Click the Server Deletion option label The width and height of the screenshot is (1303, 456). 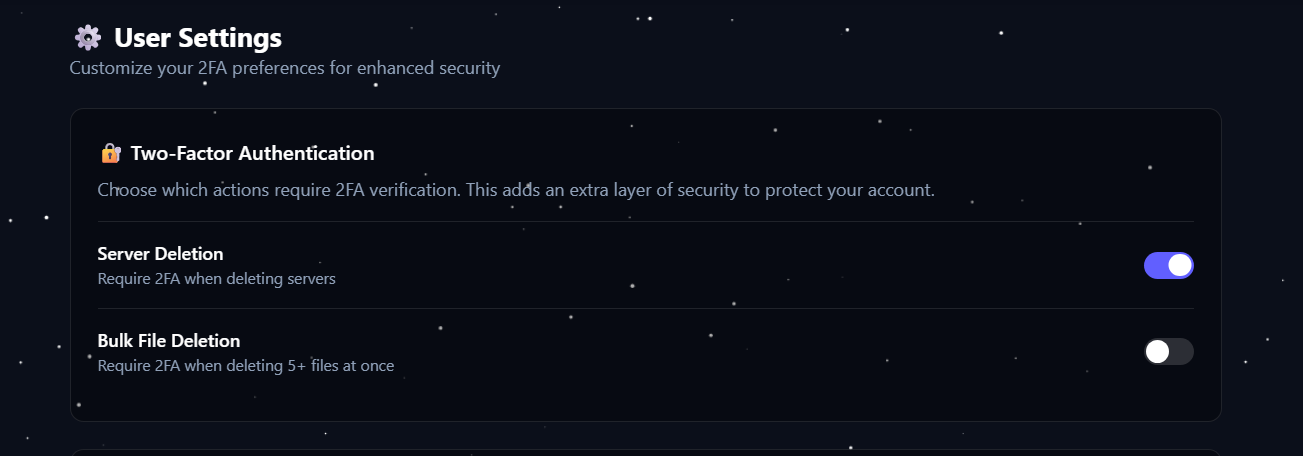tap(160, 254)
